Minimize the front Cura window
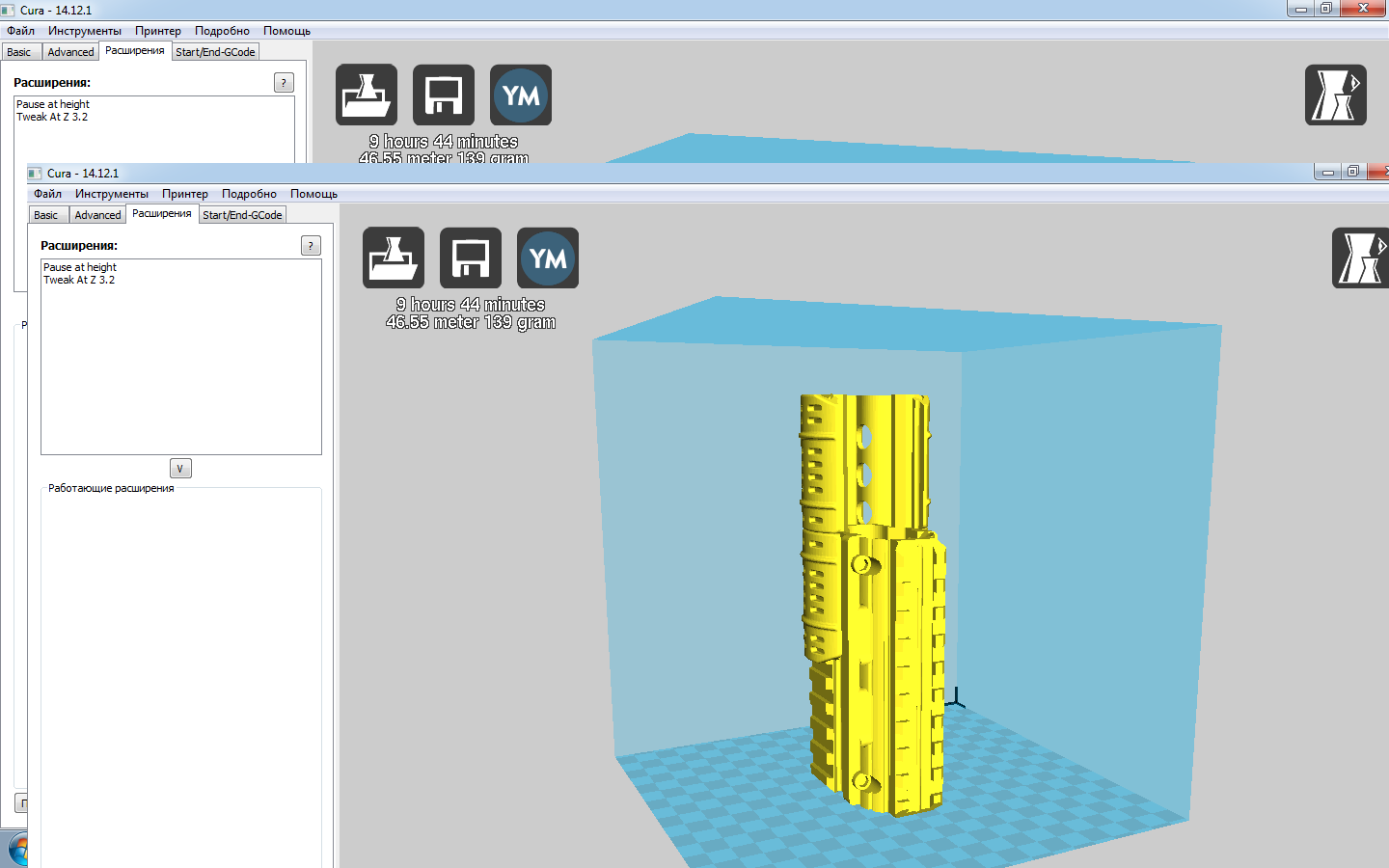Screen dimensions: 1389x868 click(x=1327, y=172)
